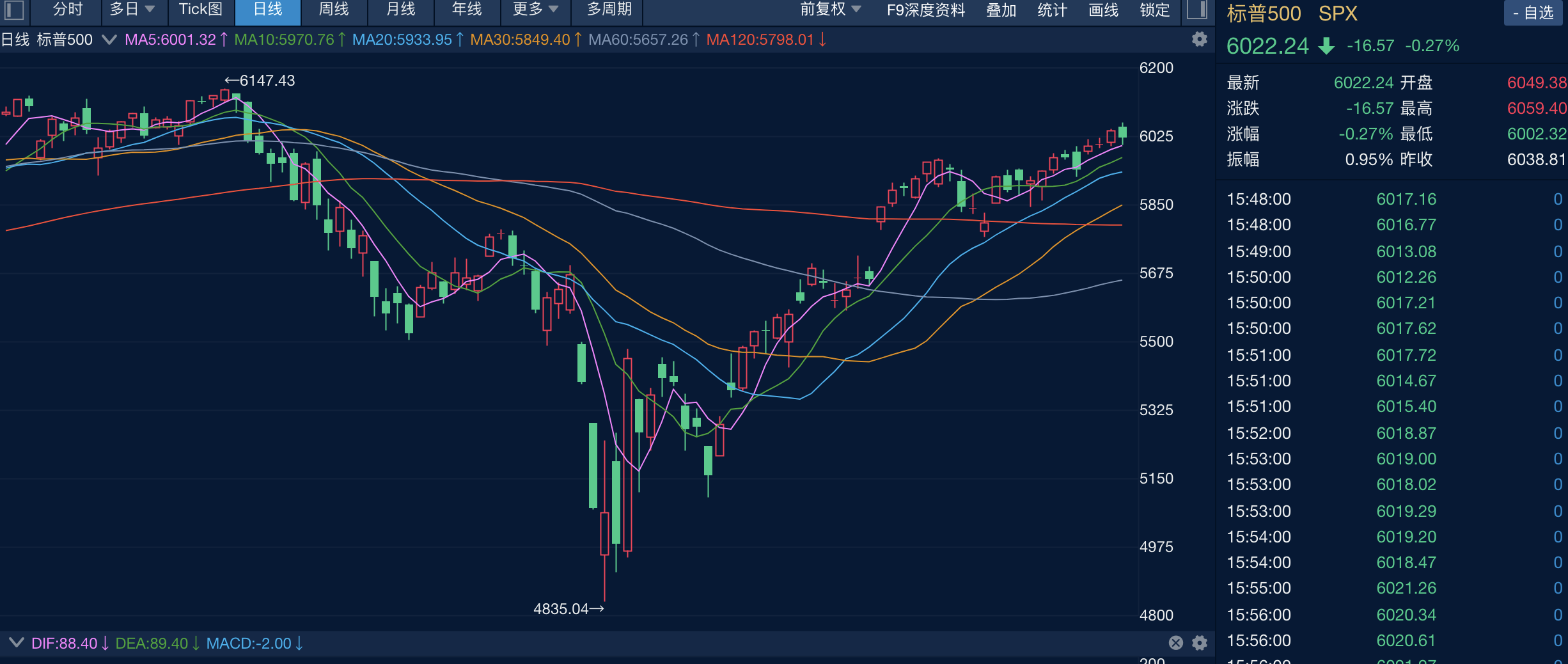Open the 前复权 adjustment dropdown

coord(831,10)
